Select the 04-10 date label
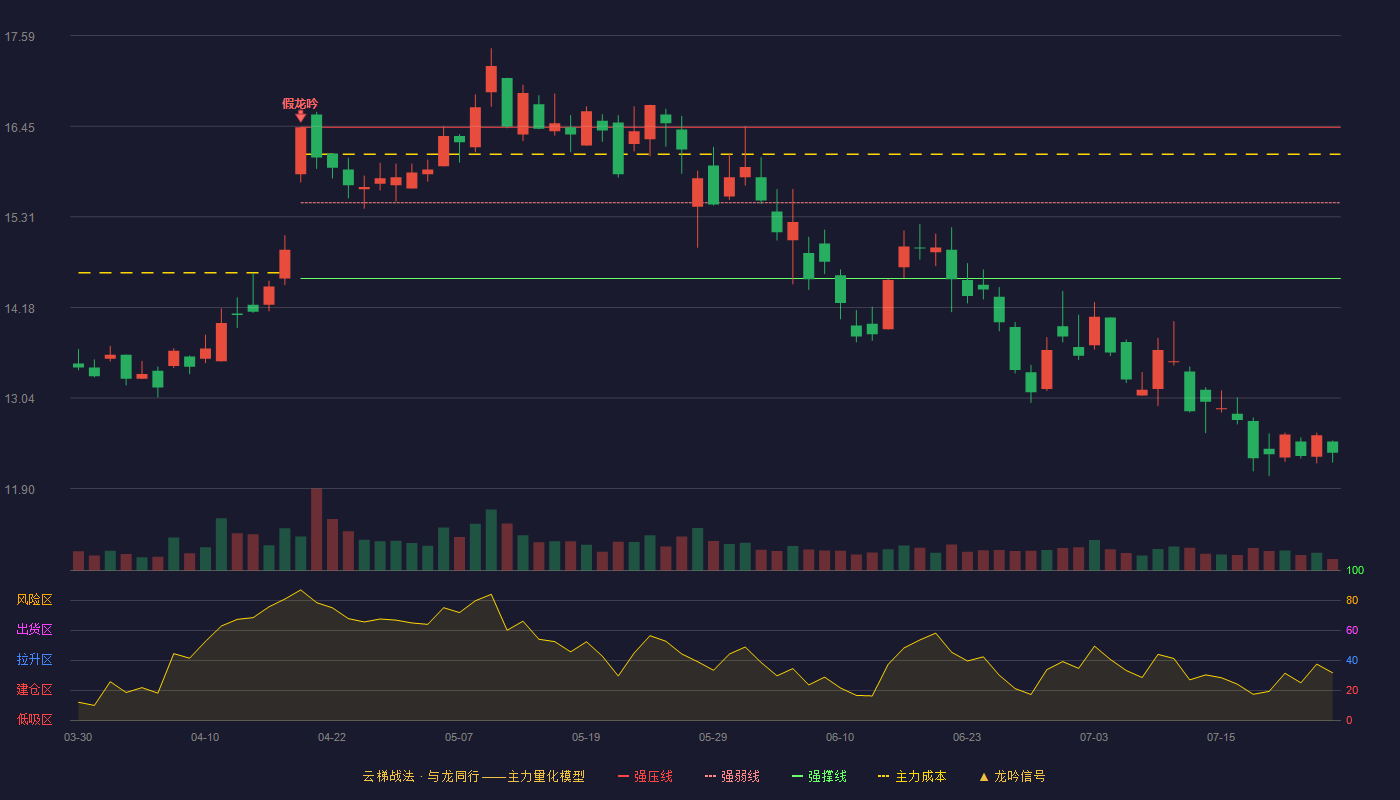1400x800 pixels. click(205, 737)
